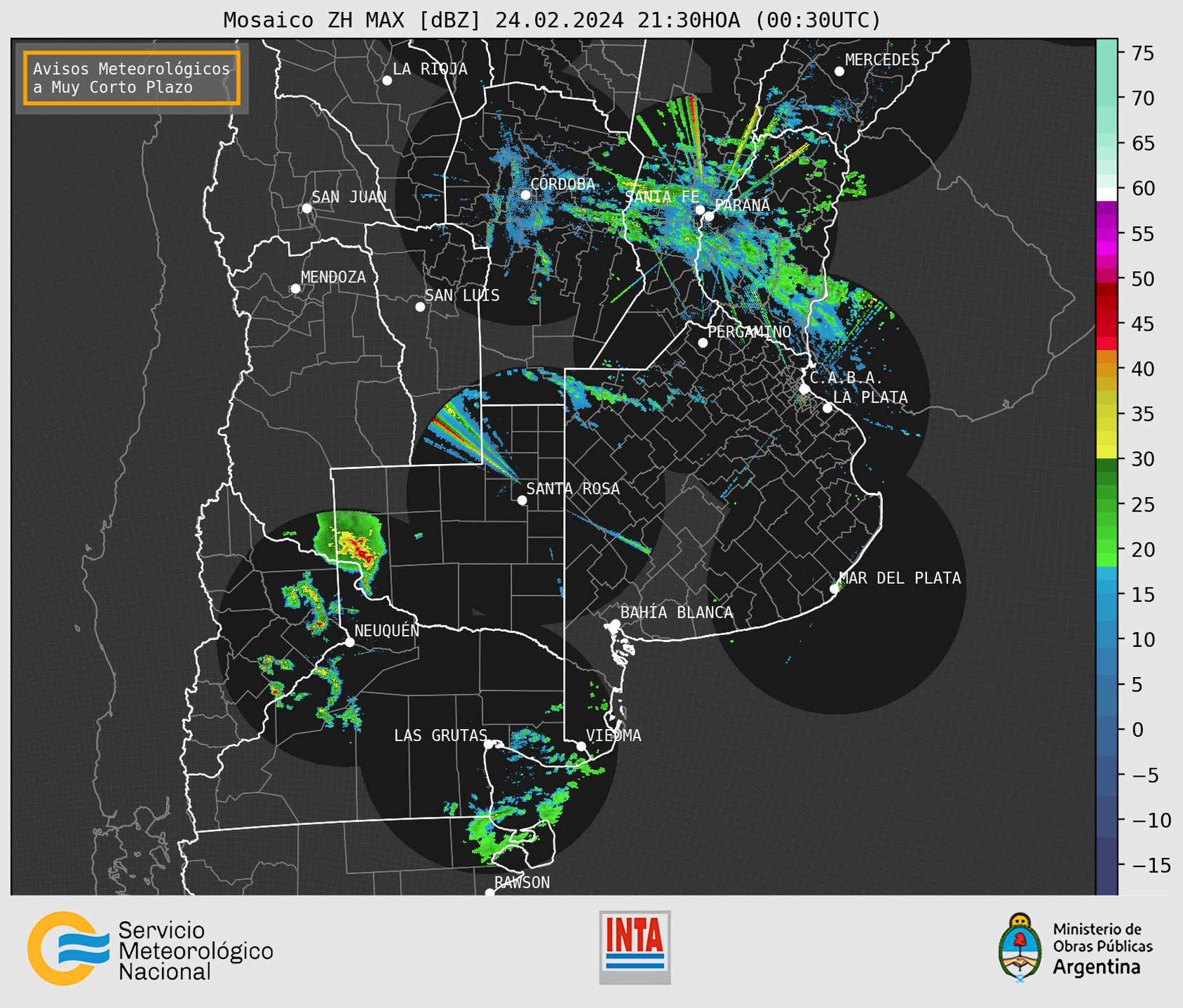The width and height of the screenshot is (1183, 1008).
Task: Click the NEUQUÉN city marker dot
Action: click(350, 642)
